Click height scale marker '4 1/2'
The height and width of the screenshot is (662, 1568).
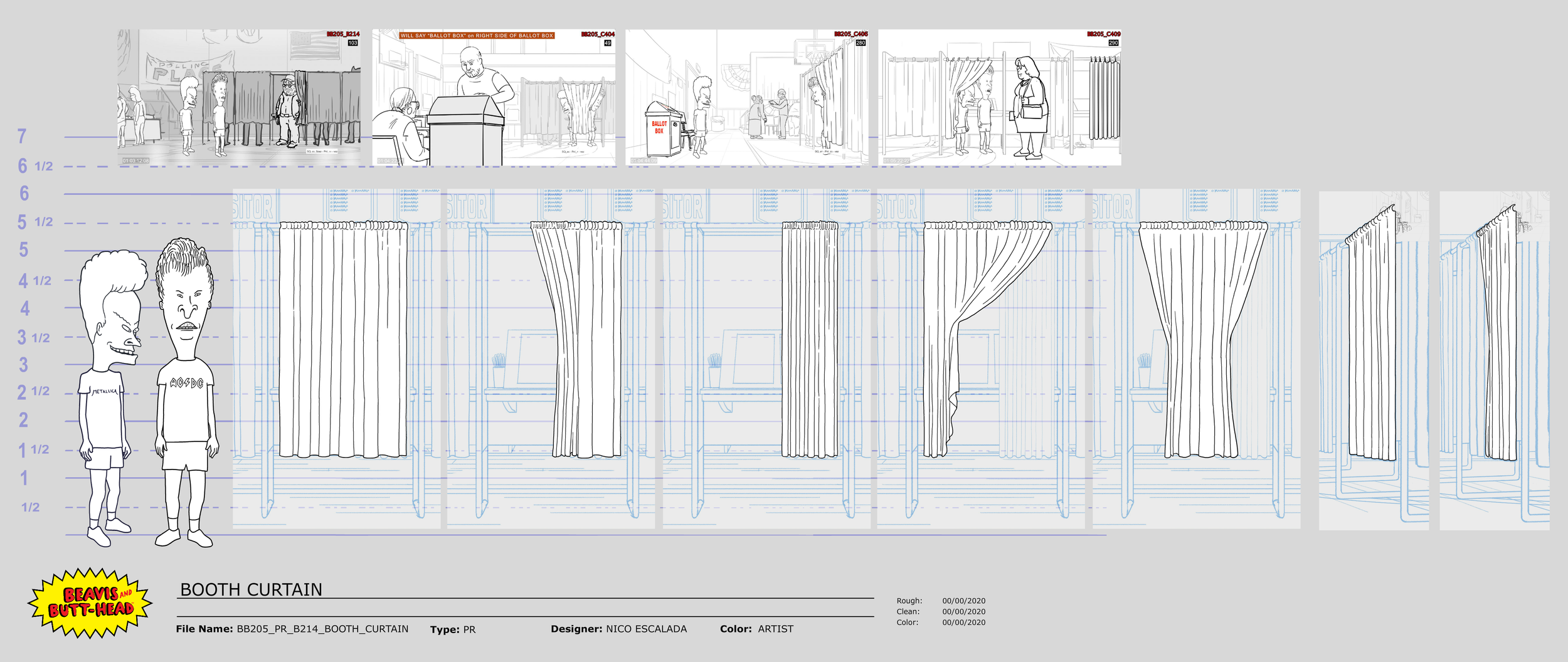point(34,281)
